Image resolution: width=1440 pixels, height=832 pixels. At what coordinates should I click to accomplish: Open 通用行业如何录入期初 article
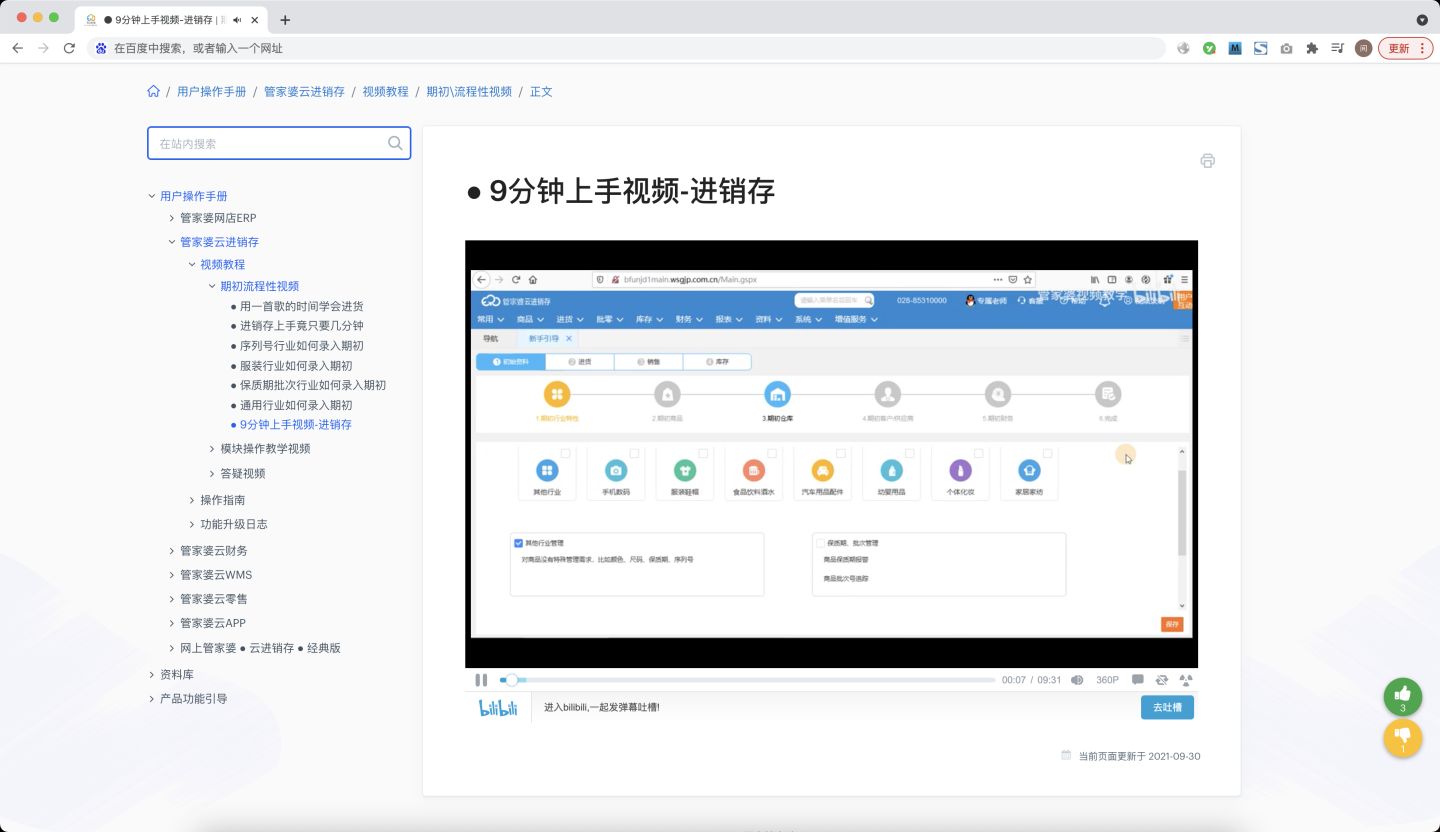(x=296, y=405)
